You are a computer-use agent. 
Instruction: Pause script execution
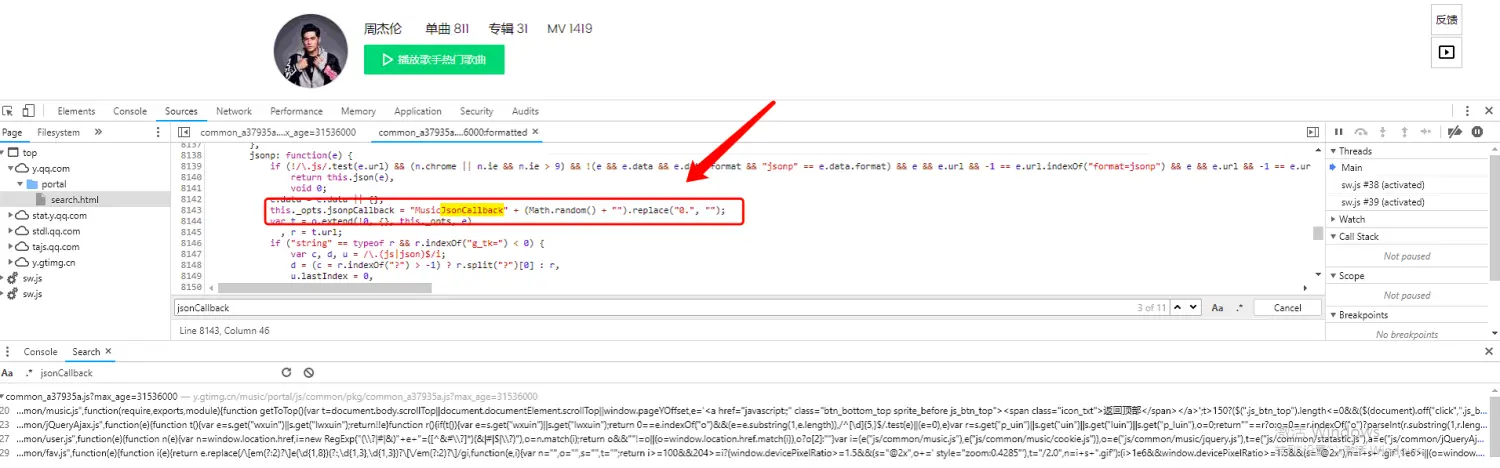[1339, 132]
